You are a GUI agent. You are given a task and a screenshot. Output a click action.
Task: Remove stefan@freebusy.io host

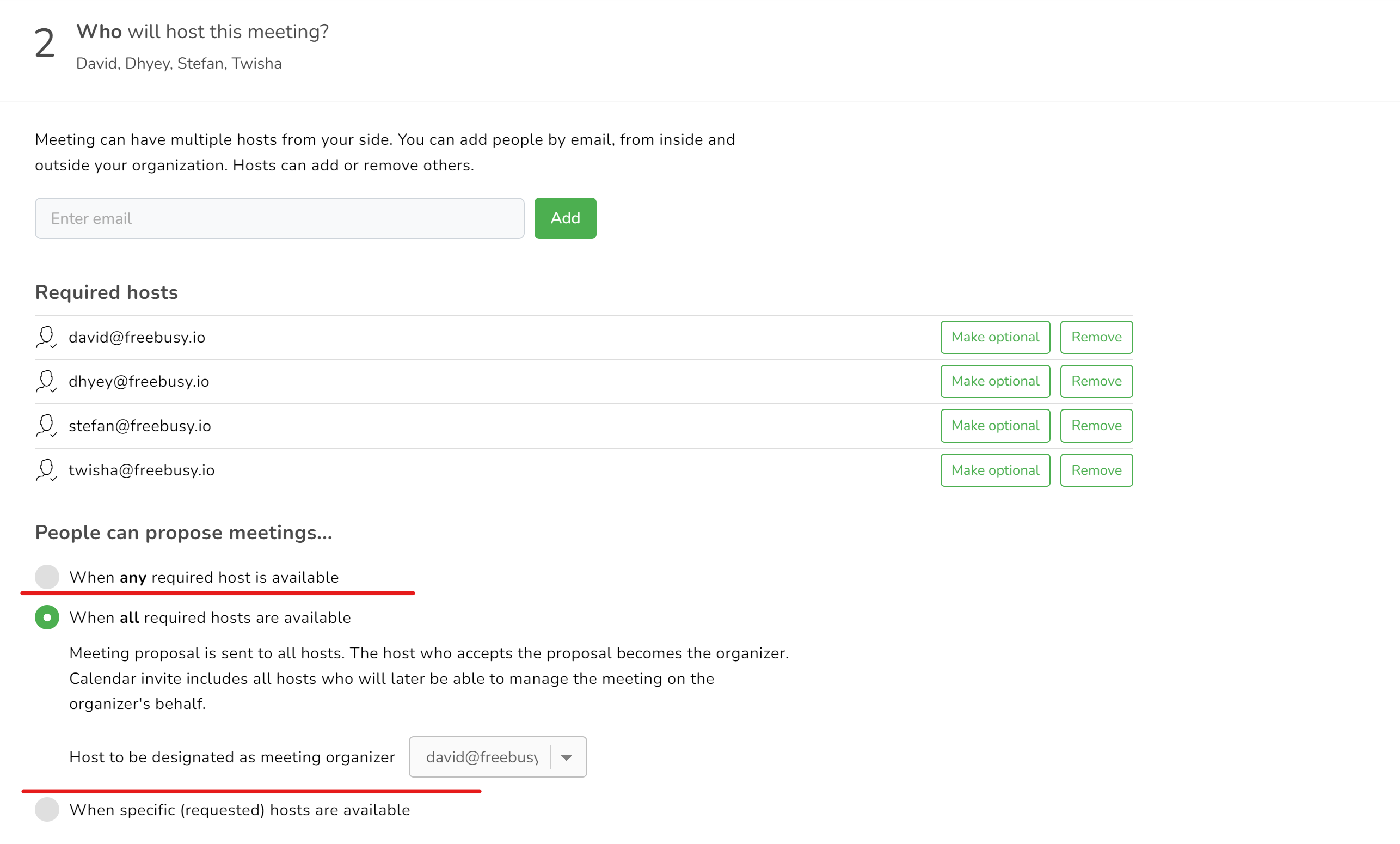(1096, 426)
